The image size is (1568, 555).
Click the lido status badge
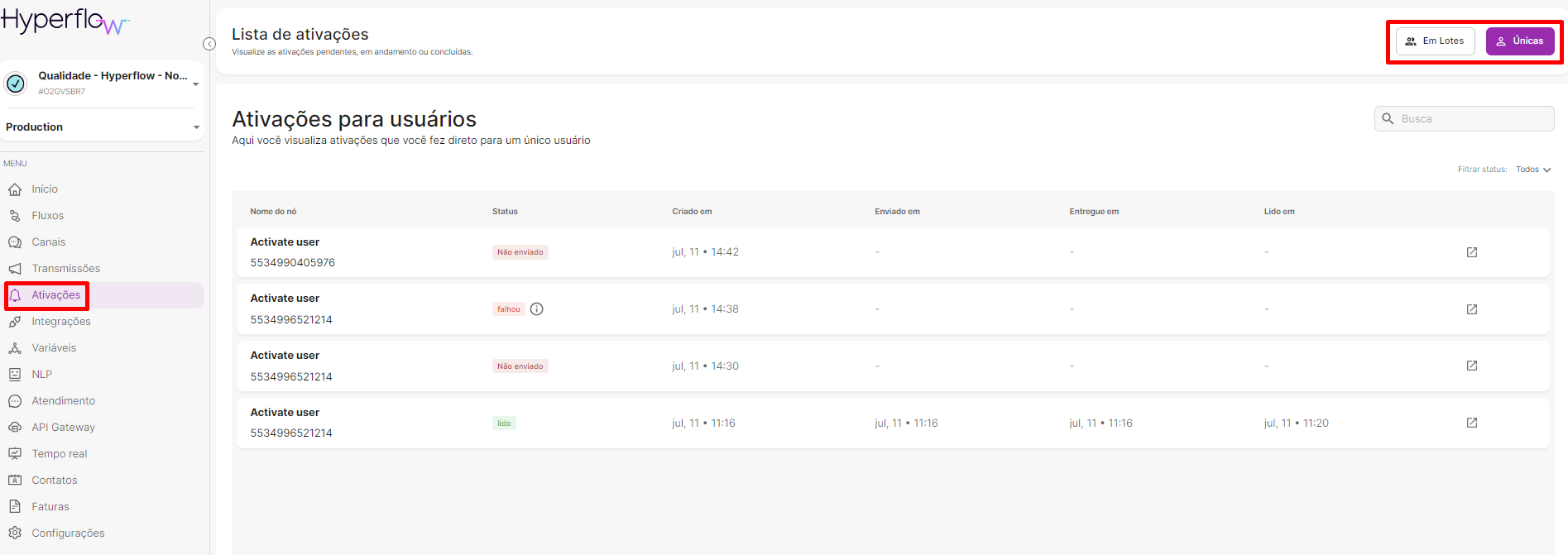click(x=504, y=423)
